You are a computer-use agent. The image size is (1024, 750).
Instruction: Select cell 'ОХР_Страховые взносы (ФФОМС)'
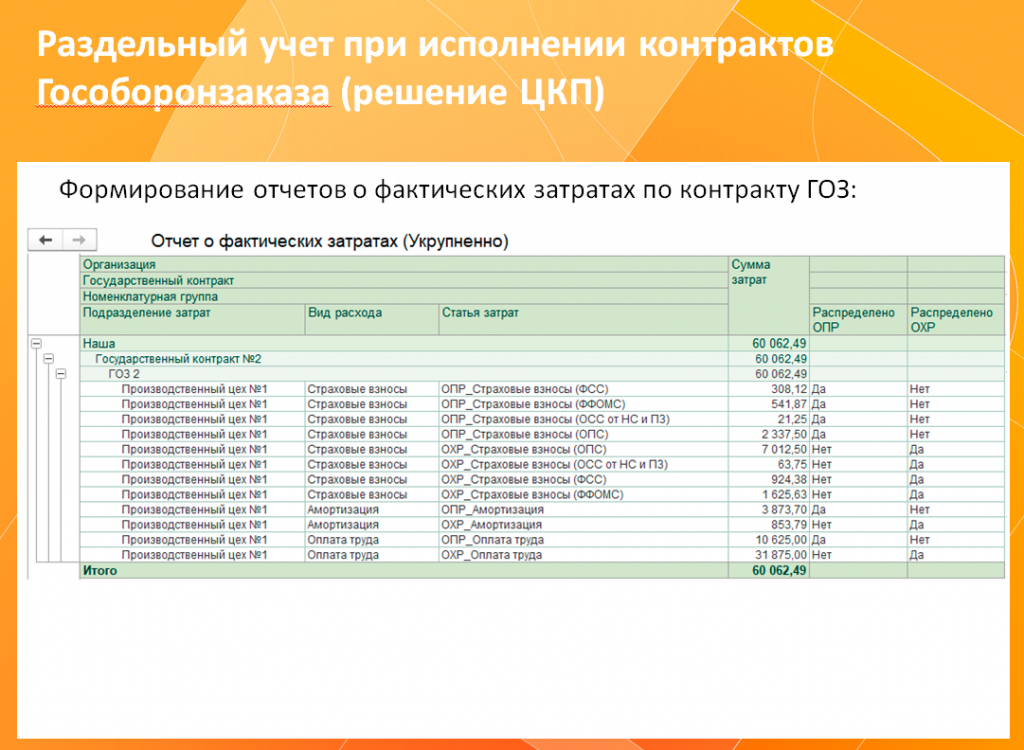pyautogui.click(x=583, y=495)
